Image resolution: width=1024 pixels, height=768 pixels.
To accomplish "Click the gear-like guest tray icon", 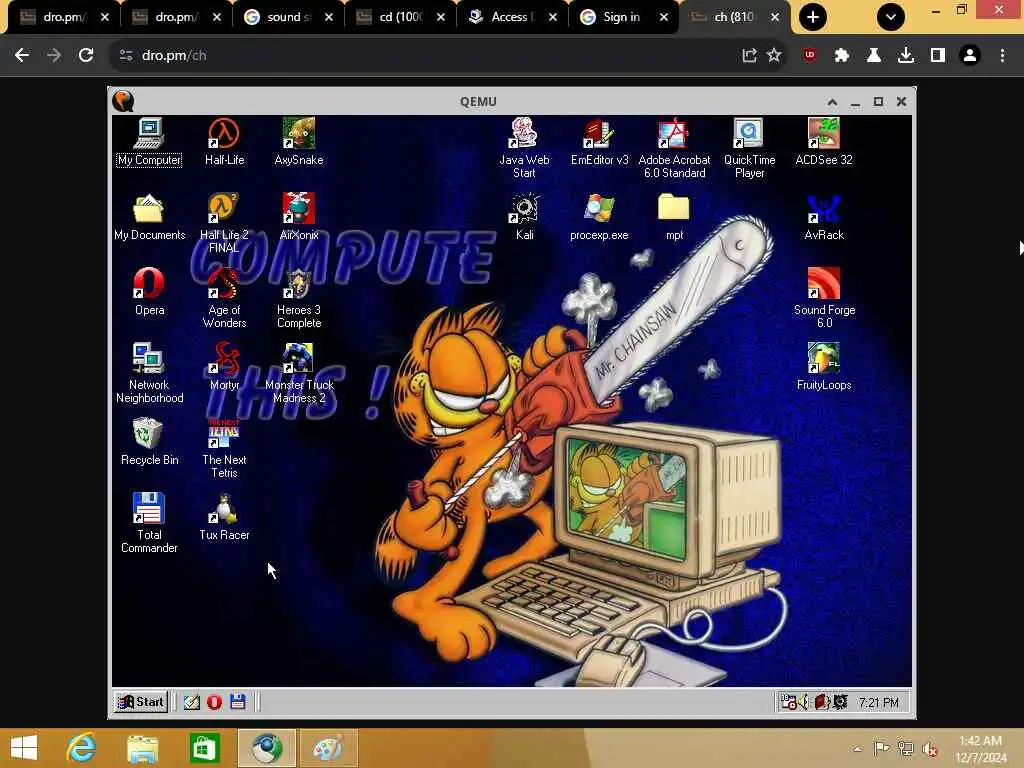I will click(840, 702).
